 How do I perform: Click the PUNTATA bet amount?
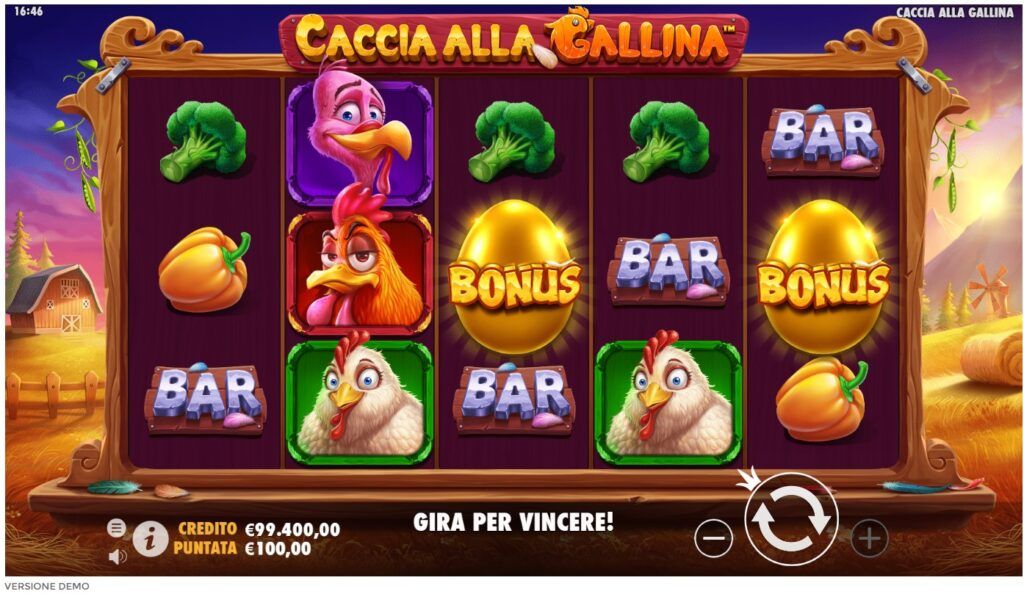pyautogui.click(x=278, y=549)
